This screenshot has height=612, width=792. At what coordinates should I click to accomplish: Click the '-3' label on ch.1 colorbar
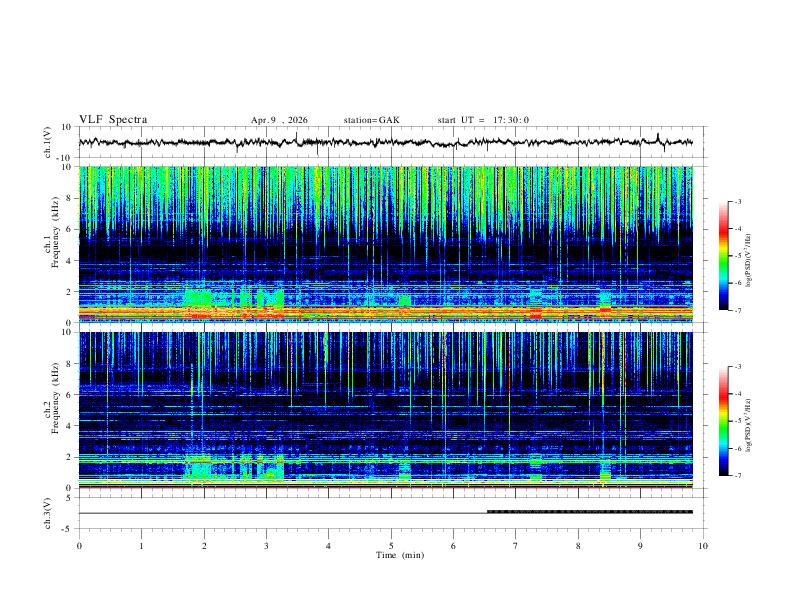[x=738, y=201]
